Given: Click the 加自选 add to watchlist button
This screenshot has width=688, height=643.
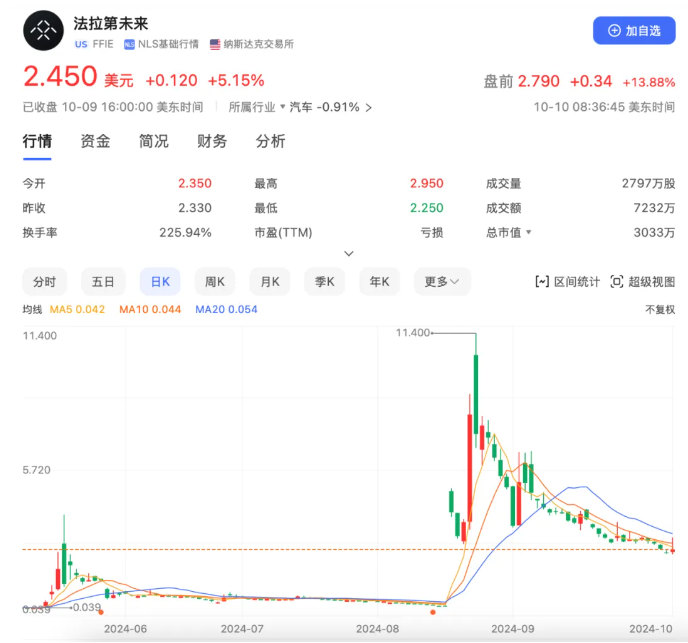Looking at the screenshot, I should tap(634, 31).
